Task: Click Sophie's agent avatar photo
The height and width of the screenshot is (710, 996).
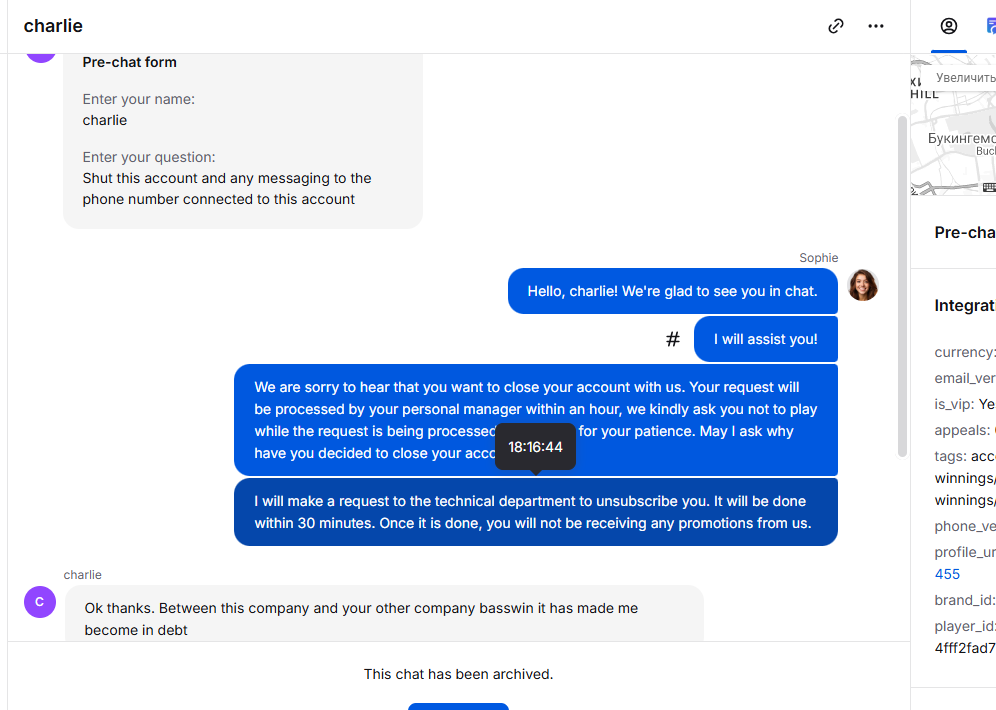Action: pyautogui.click(x=863, y=285)
